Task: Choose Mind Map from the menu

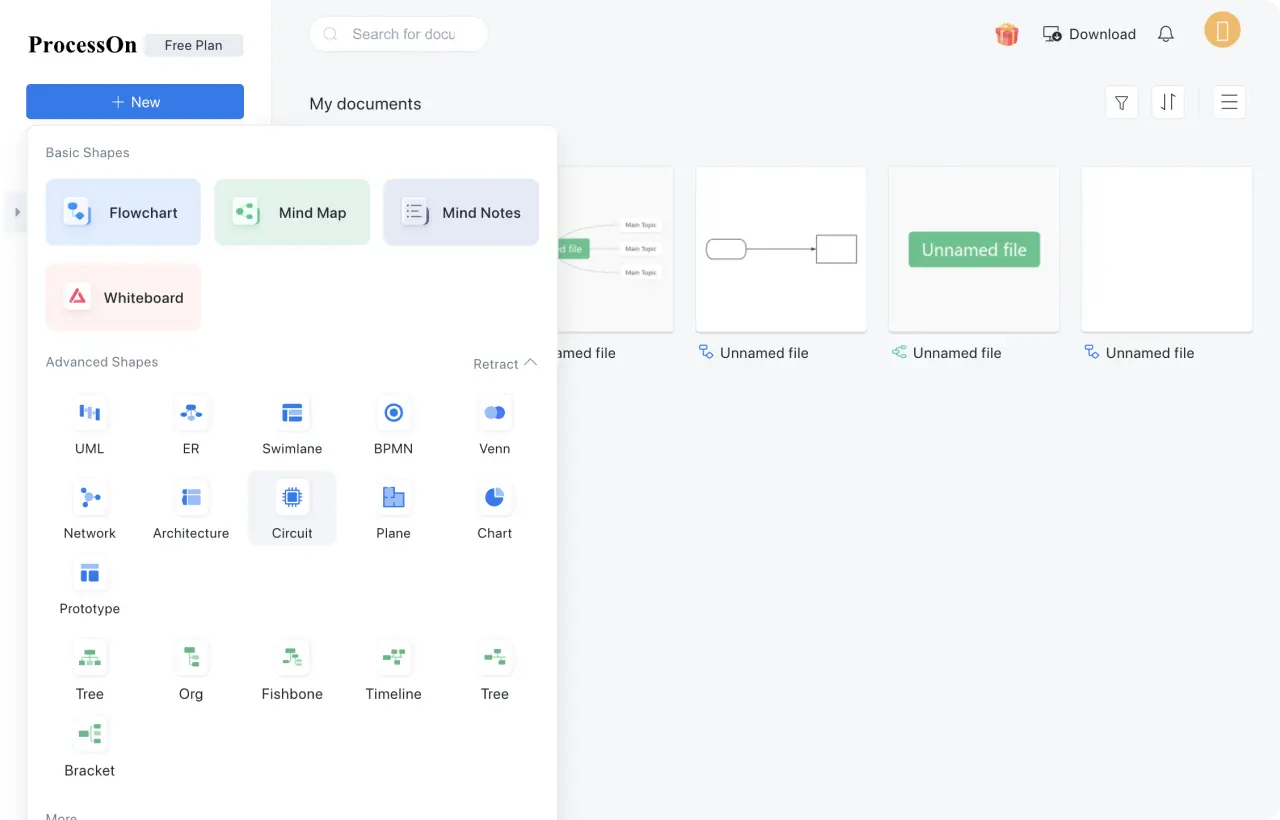Action: [292, 212]
